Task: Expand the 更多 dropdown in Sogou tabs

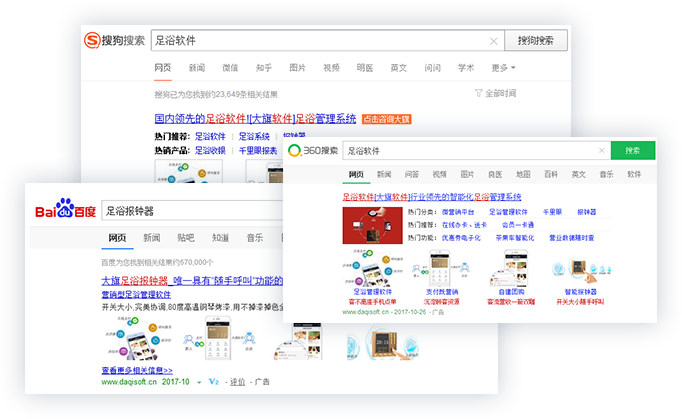Action: click(503, 68)
